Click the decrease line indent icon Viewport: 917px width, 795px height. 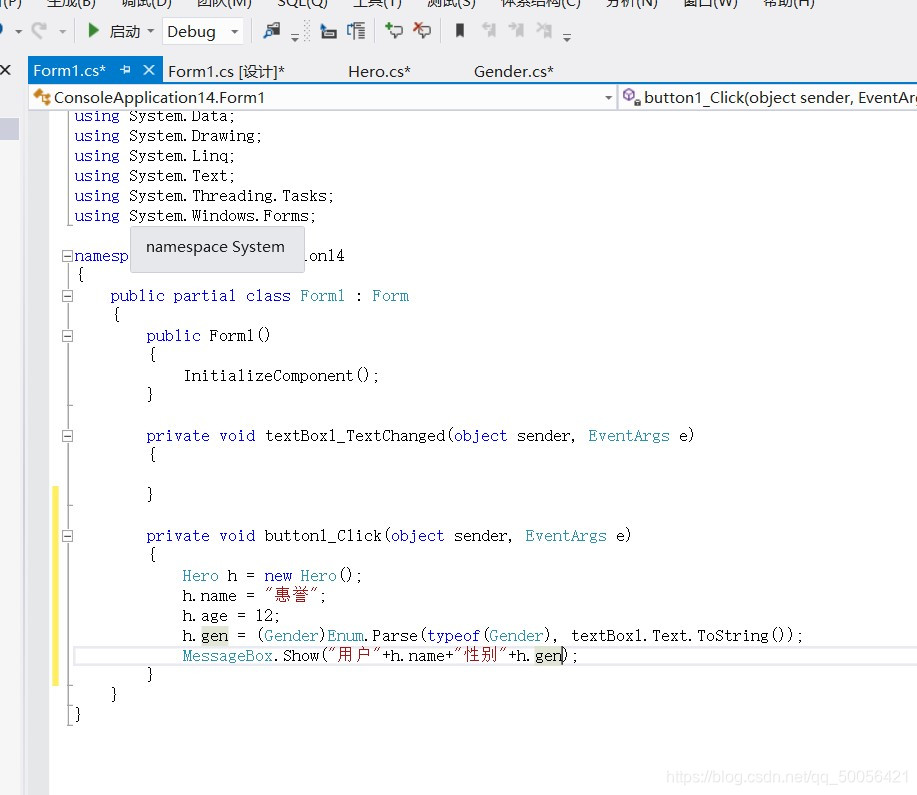coord(329,31)
